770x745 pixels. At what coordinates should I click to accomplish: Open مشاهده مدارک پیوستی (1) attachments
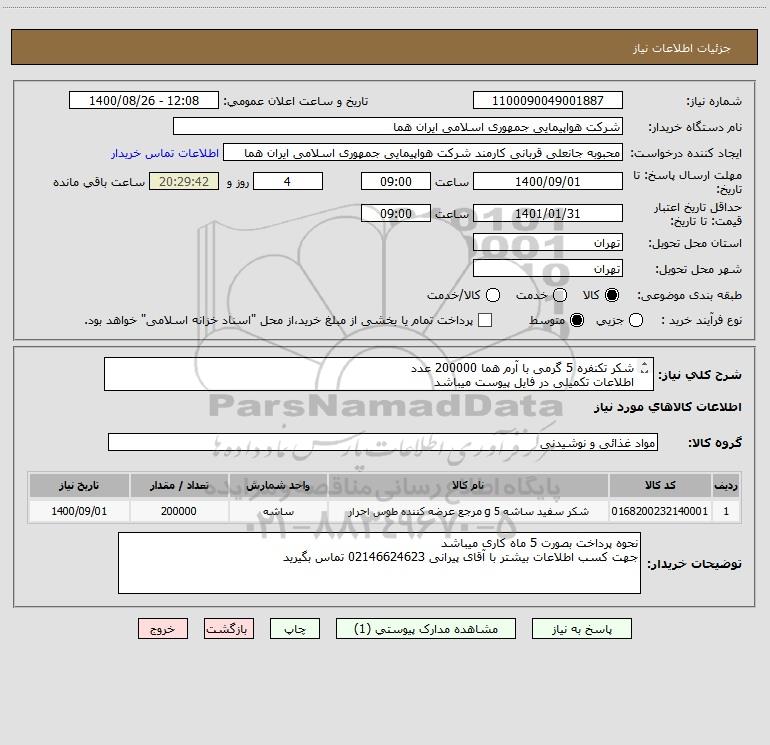click(426, 629)
